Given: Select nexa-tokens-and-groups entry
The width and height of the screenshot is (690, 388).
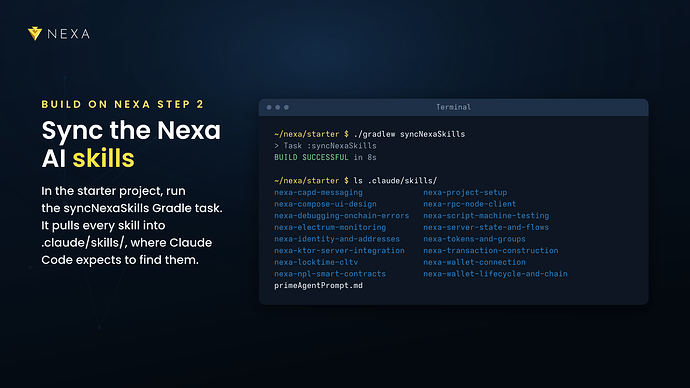Looking at the screenshot, I should pyautogui.click(x=474, y=239).
